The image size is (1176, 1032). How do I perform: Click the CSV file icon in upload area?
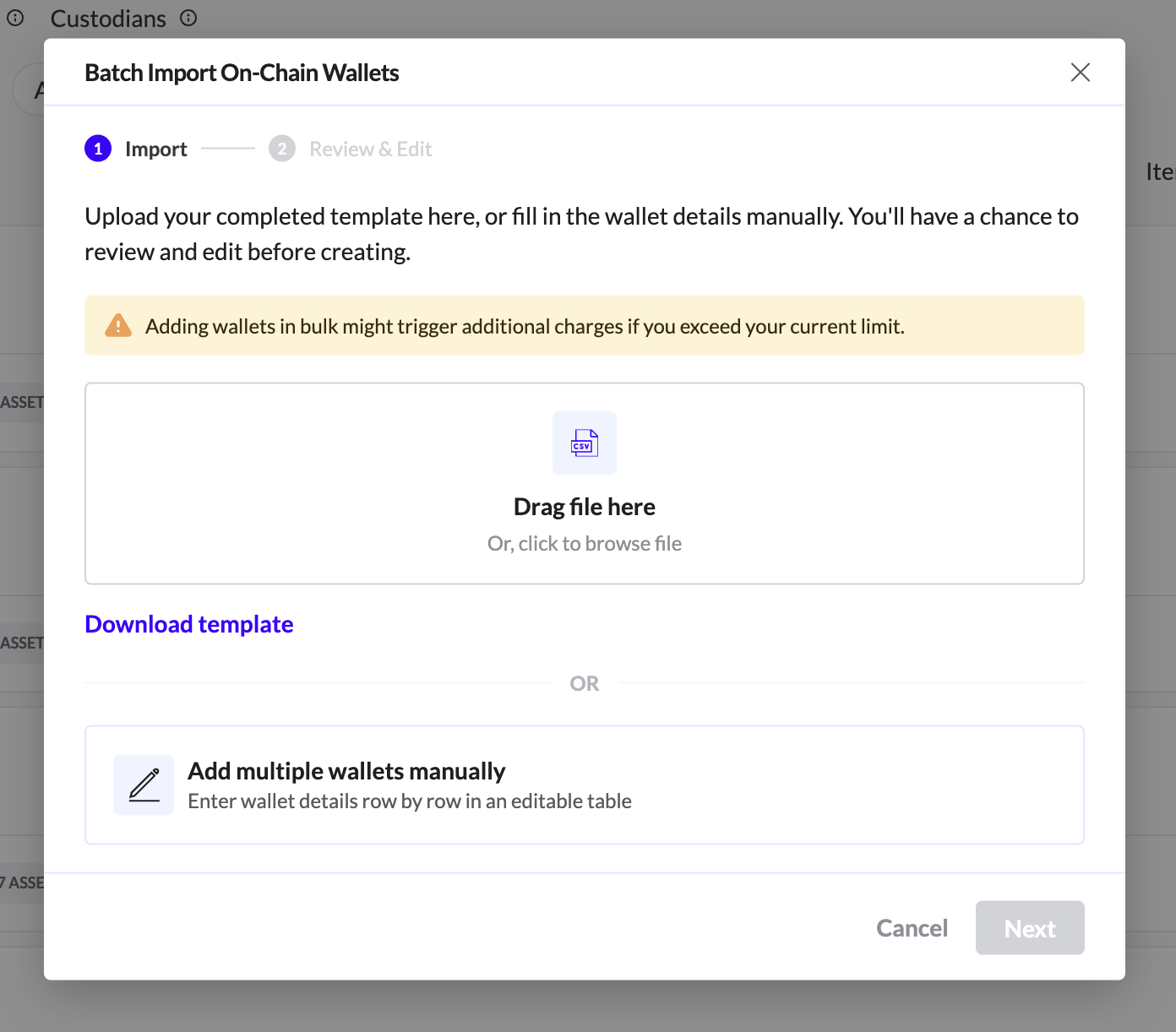point(584,443)
